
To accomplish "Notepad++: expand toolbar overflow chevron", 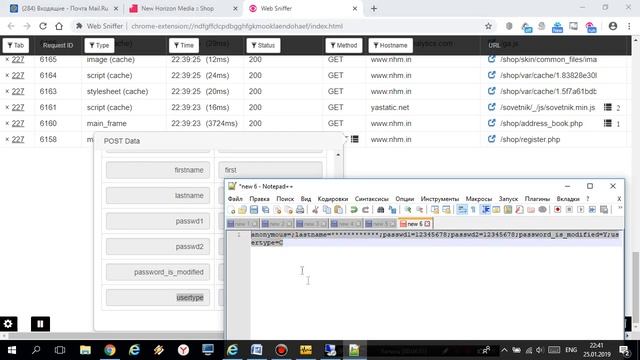I will coord(620,208).
